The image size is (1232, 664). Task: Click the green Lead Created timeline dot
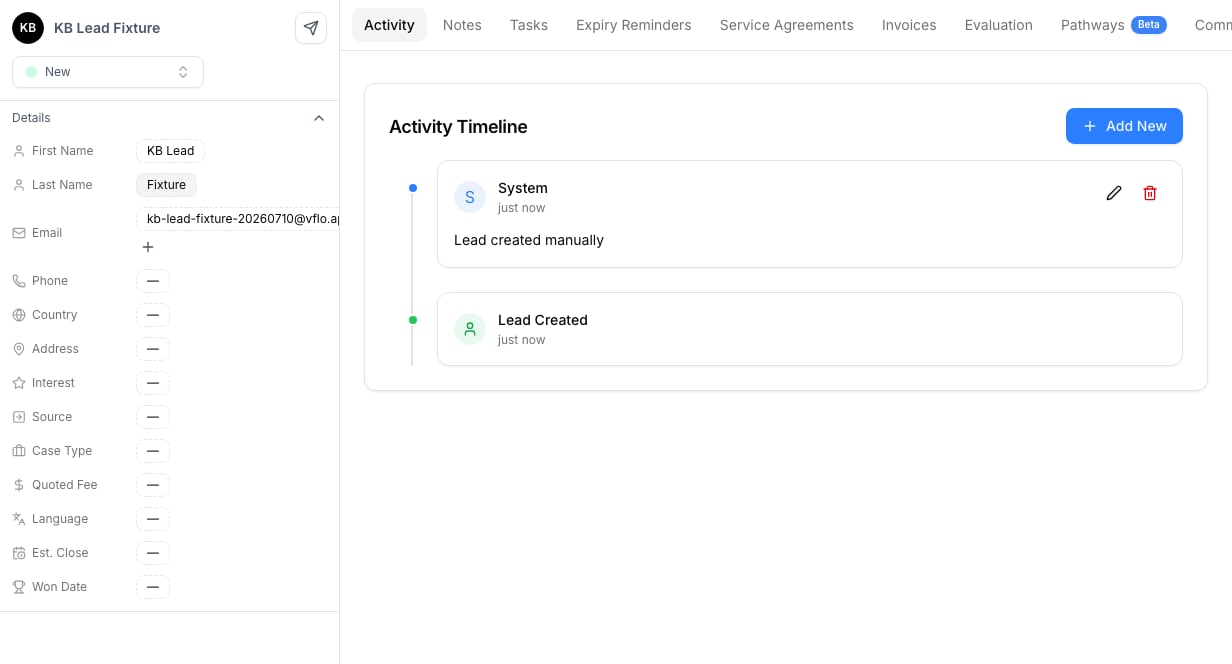(x=413, y=320)
